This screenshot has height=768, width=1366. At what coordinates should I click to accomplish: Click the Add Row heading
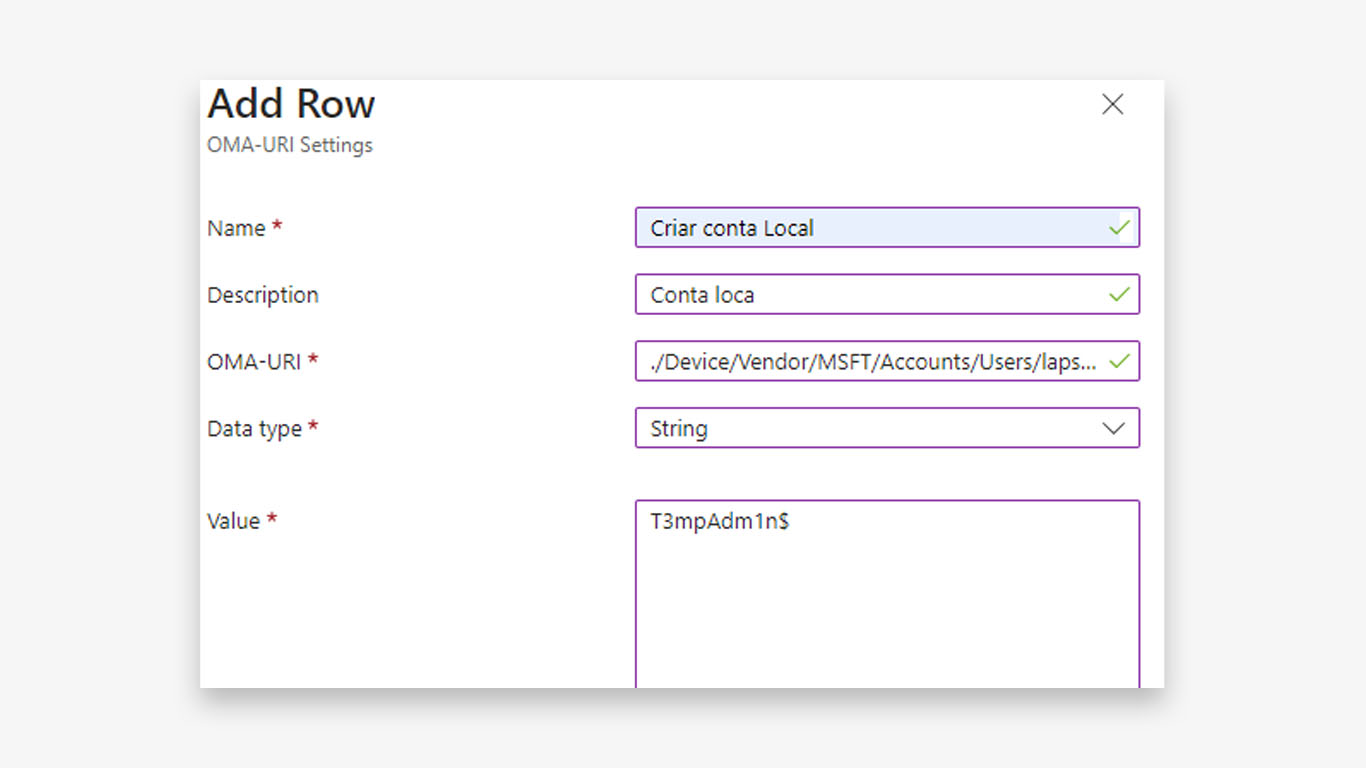[x=291, y=104]
